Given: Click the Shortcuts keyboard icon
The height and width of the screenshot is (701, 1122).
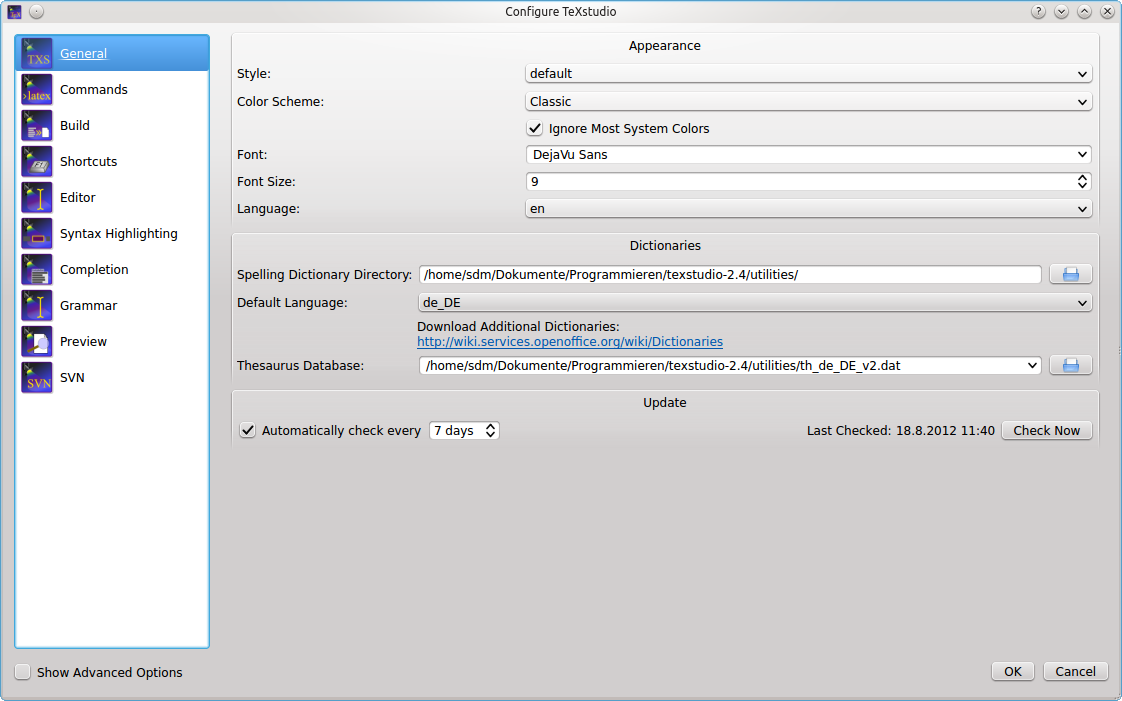Looking at the screenshot, I should (37, 162).
